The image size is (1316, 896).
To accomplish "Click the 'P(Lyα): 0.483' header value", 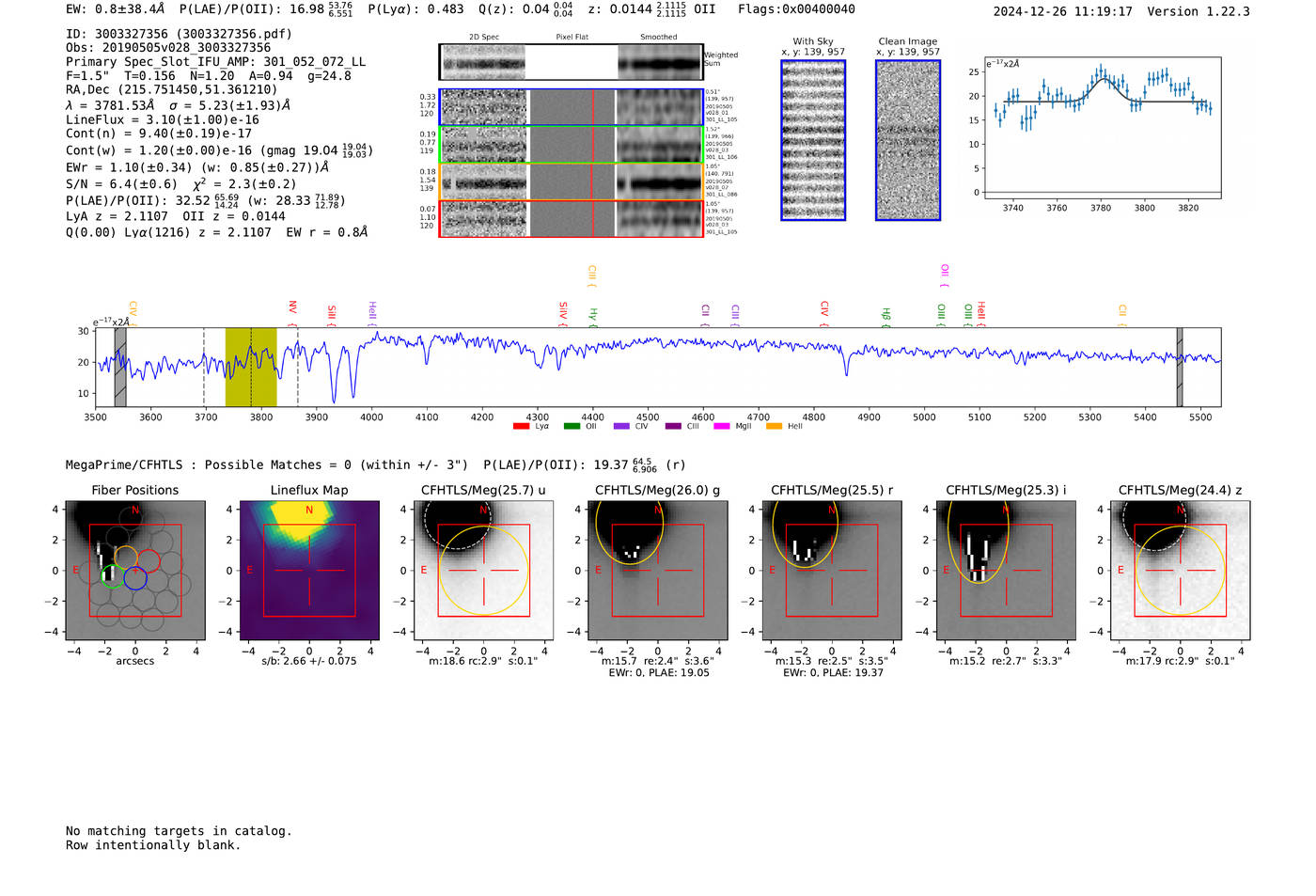I will tap(415, 8).
